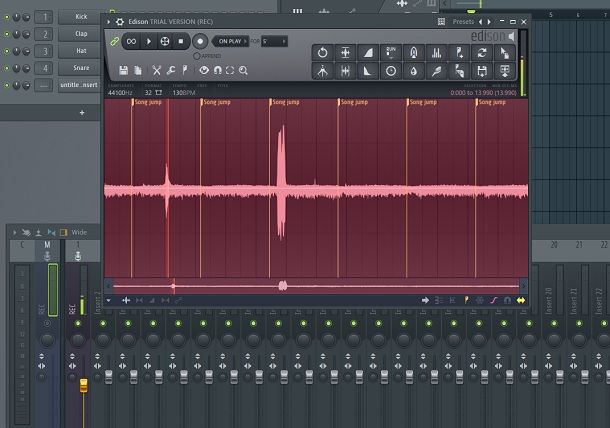Open the Edison Presets menu

click(463, 22)
